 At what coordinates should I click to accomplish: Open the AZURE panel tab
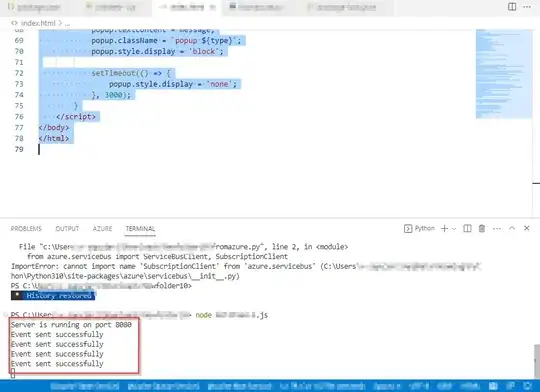point(102,229)
